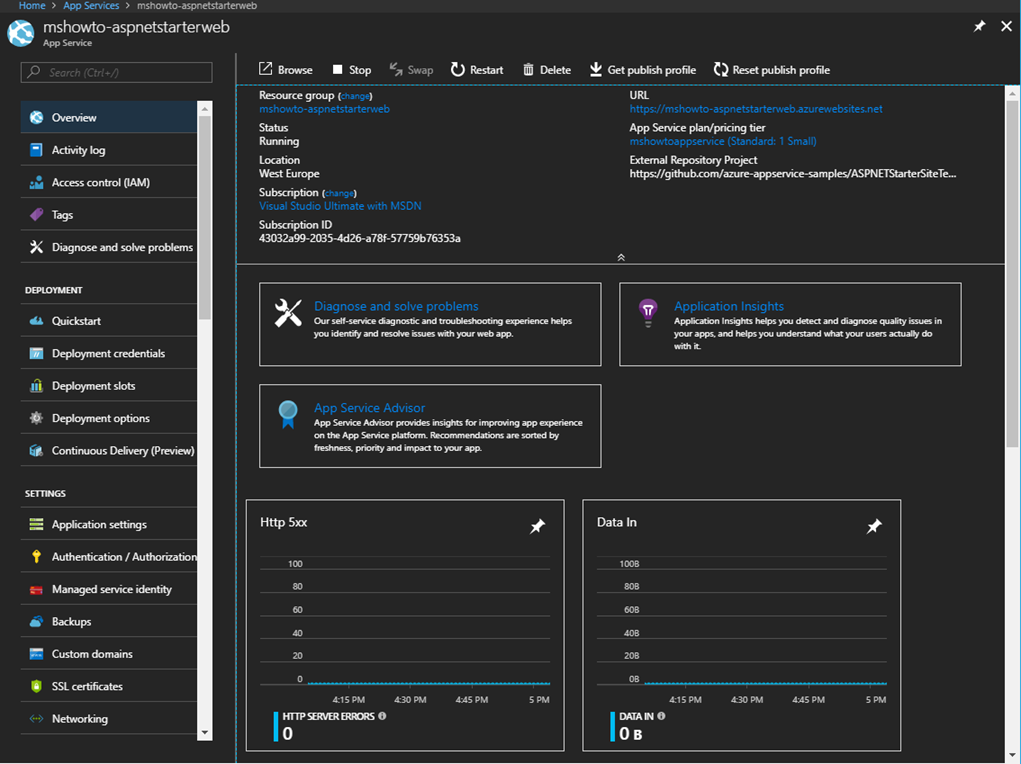Collapse the essentials section chevron

[621, 257]
